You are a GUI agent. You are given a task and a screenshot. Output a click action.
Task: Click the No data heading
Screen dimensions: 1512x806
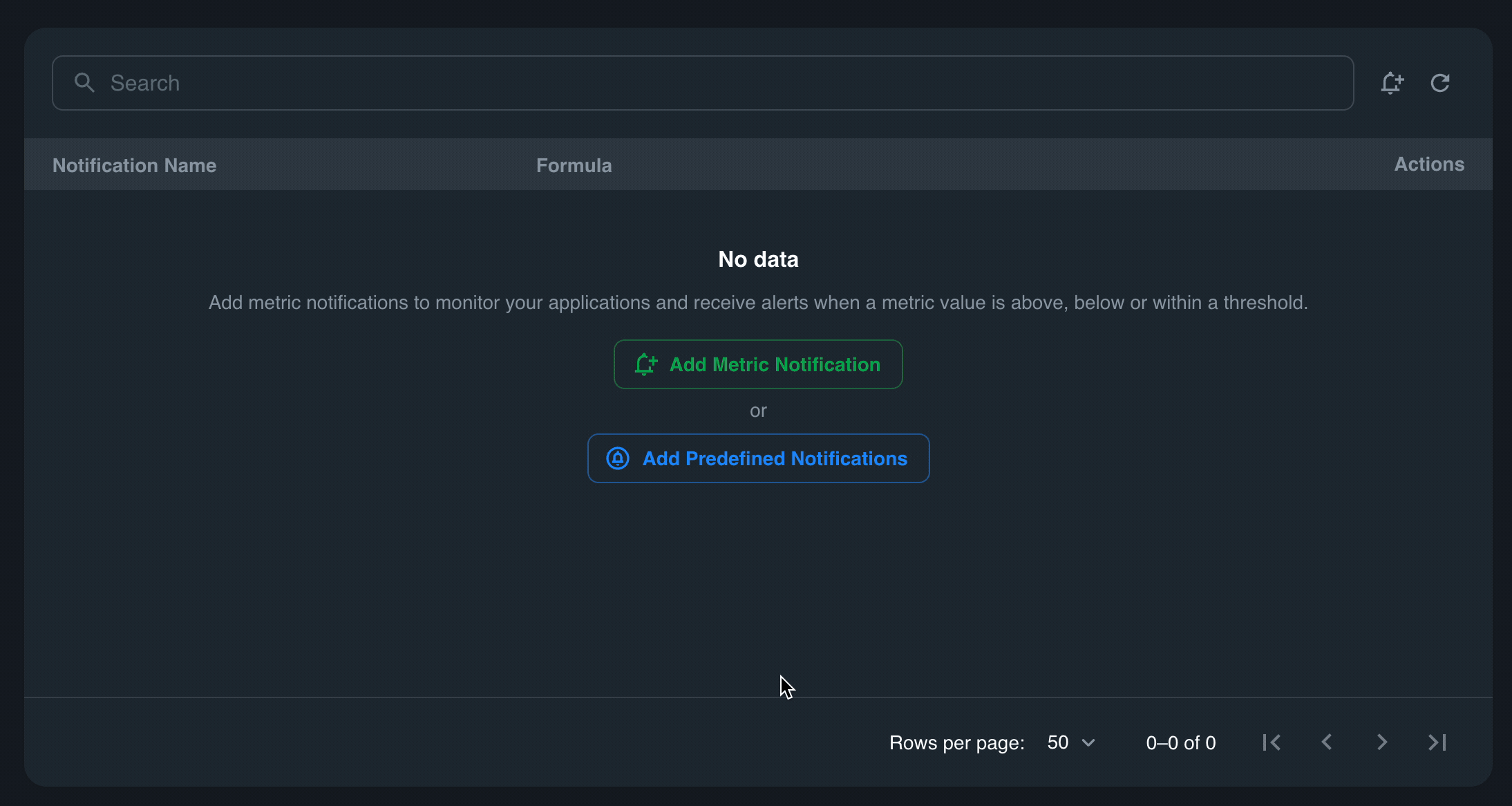click(758, 259)
